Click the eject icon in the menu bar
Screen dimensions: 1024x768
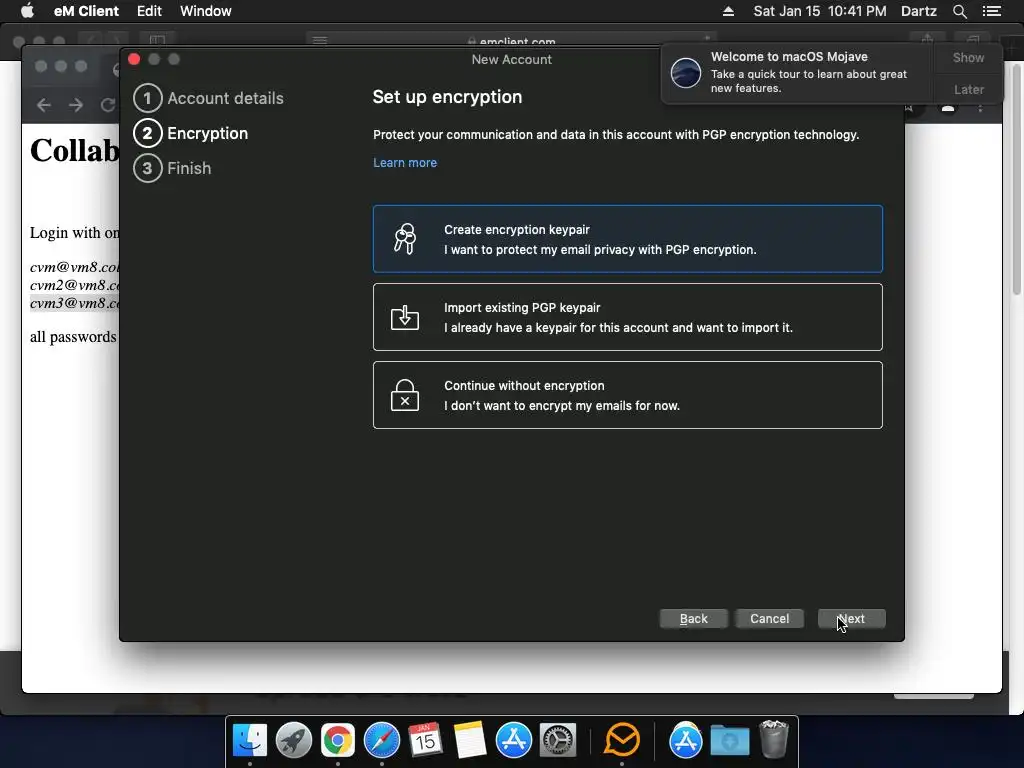[728, 11]
